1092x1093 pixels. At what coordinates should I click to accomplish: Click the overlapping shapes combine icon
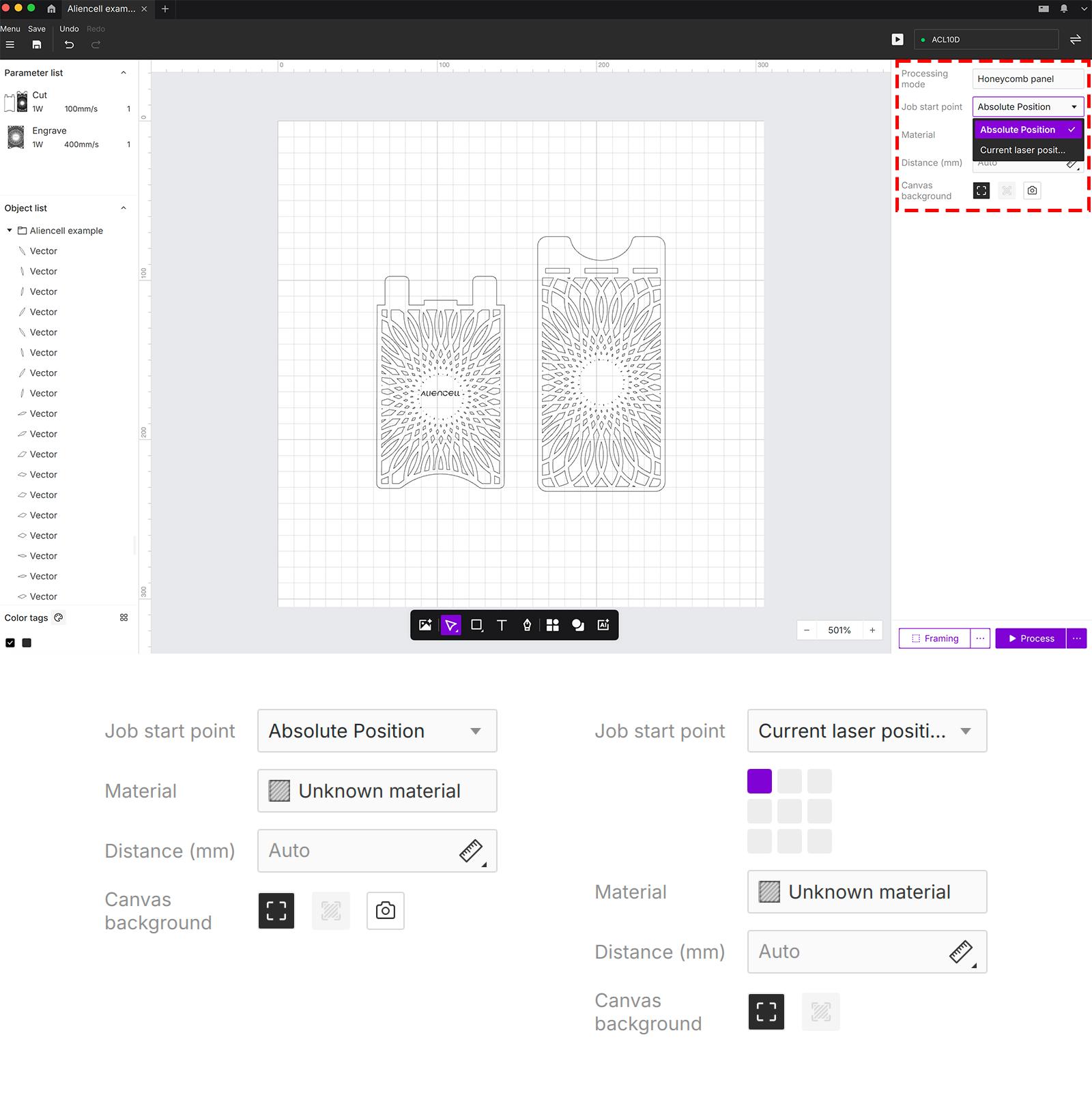click(x=578, y=625)
